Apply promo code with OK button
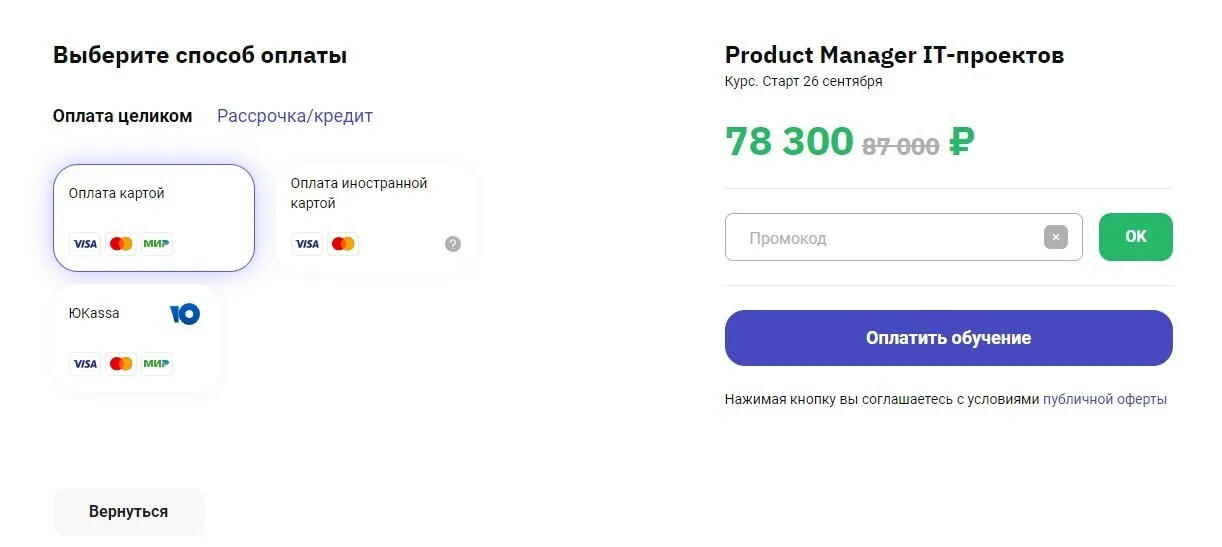The image size is (1222, 547). coord(1135,237)
